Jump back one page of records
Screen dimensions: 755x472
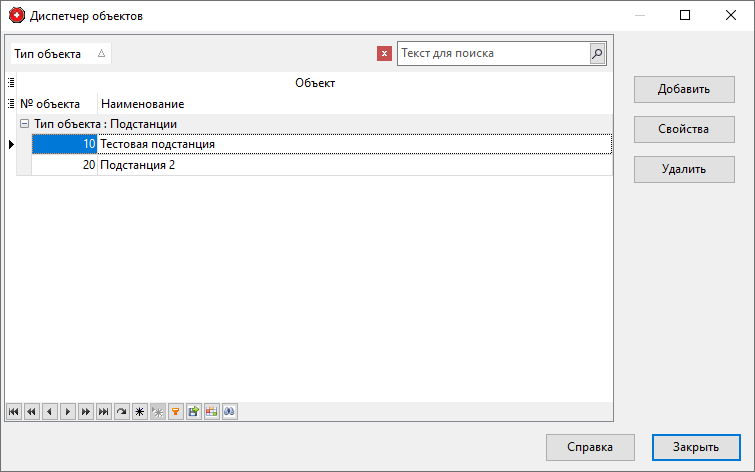point(32,412)
